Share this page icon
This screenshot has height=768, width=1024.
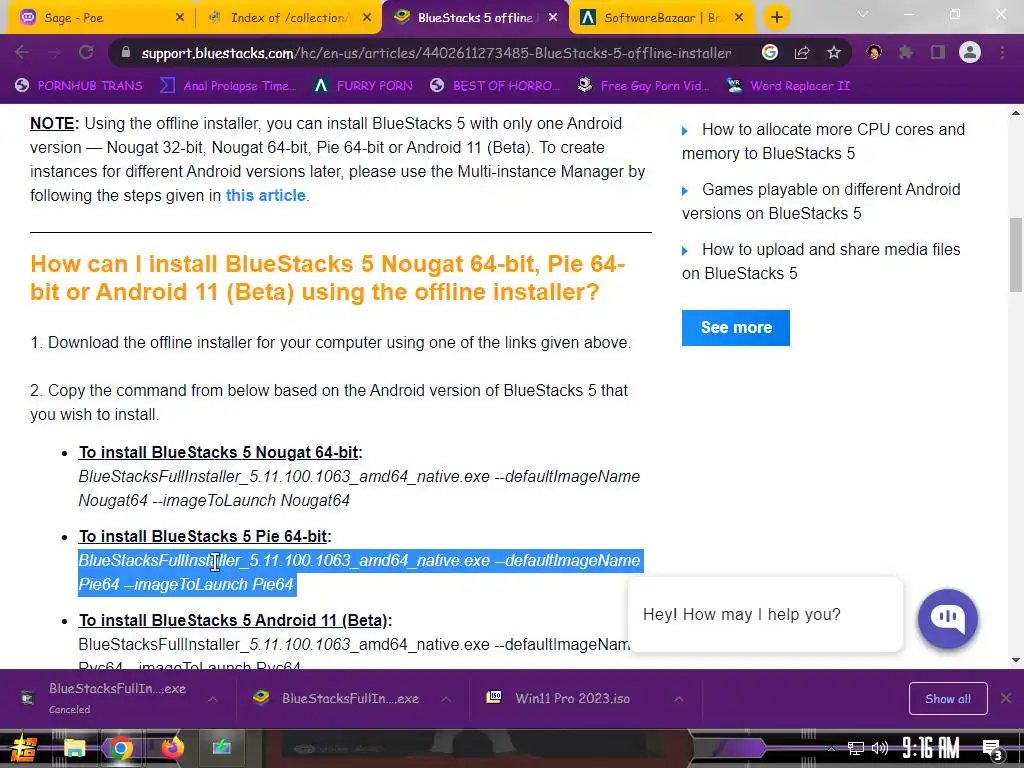(x=802, y=52)
